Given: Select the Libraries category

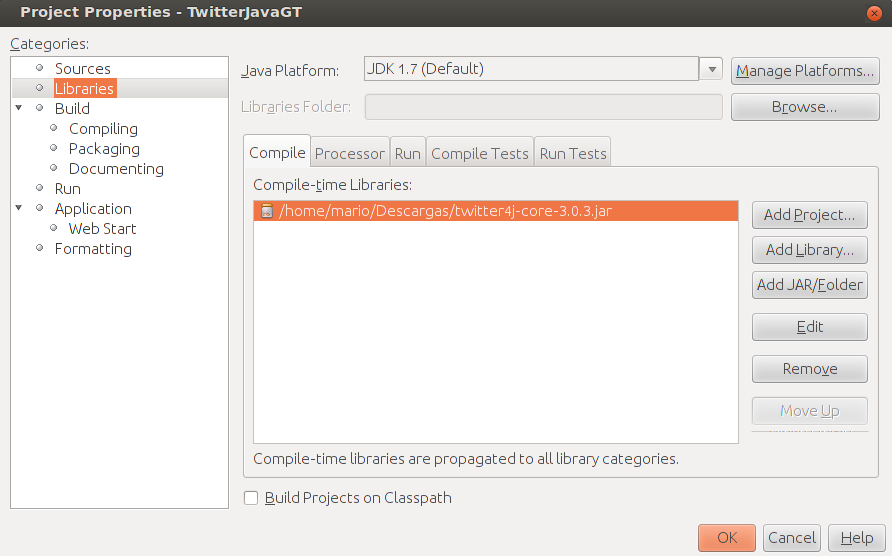Looking at the screenshot, I should click(x=85, y=88).
